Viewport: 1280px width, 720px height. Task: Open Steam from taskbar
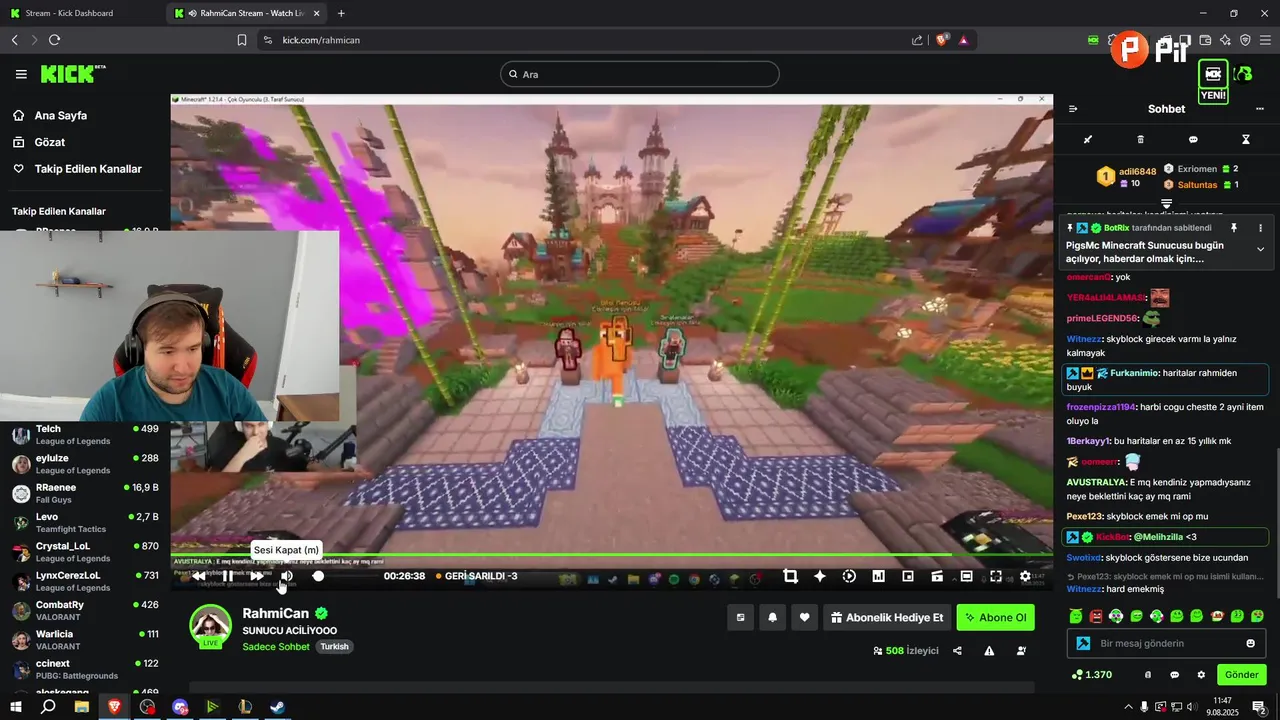(x=277, y=707)
